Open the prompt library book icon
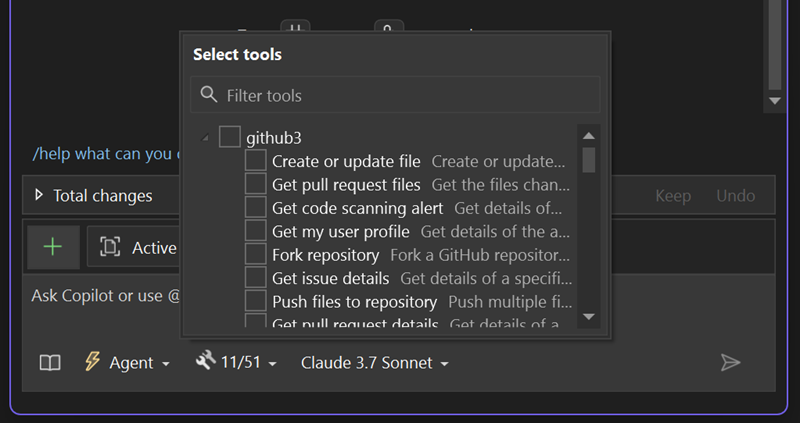The image size is (800, 423). click(50, 362)
